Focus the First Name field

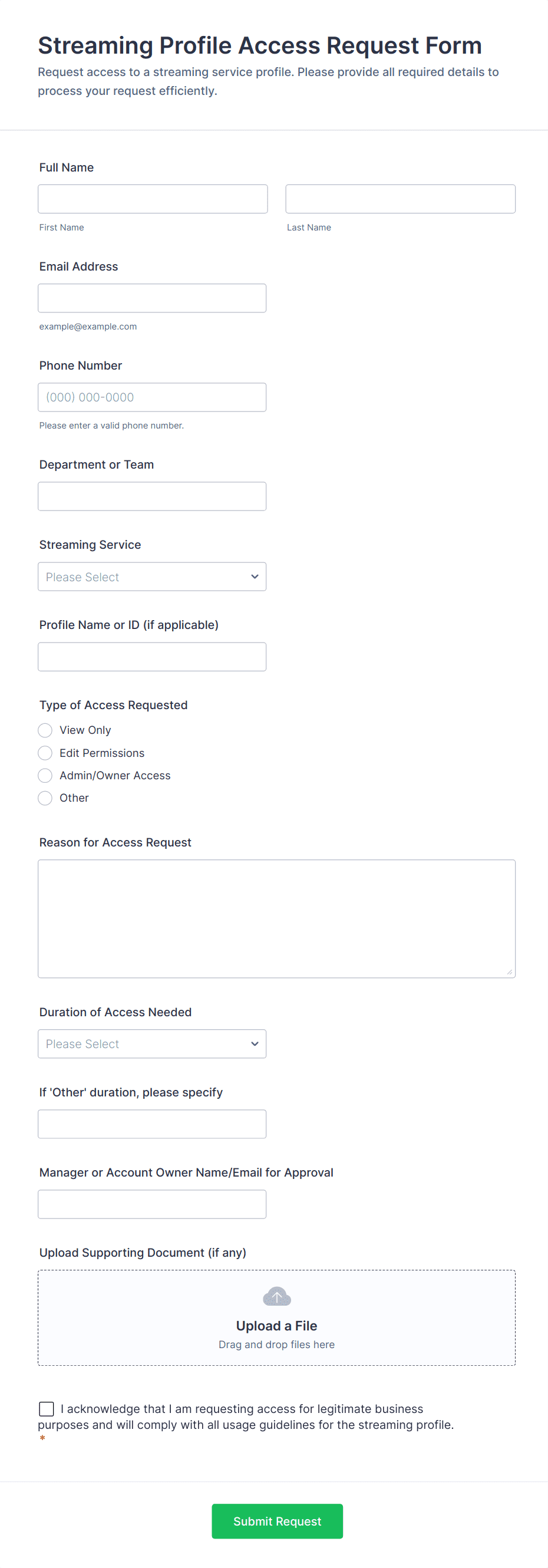153,199
